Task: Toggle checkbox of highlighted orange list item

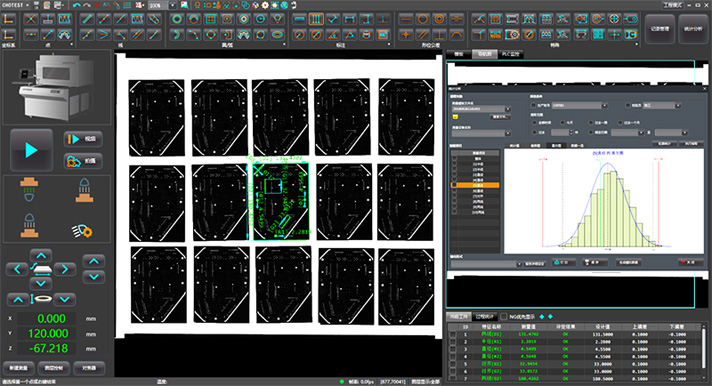Action: coord(454,185)
